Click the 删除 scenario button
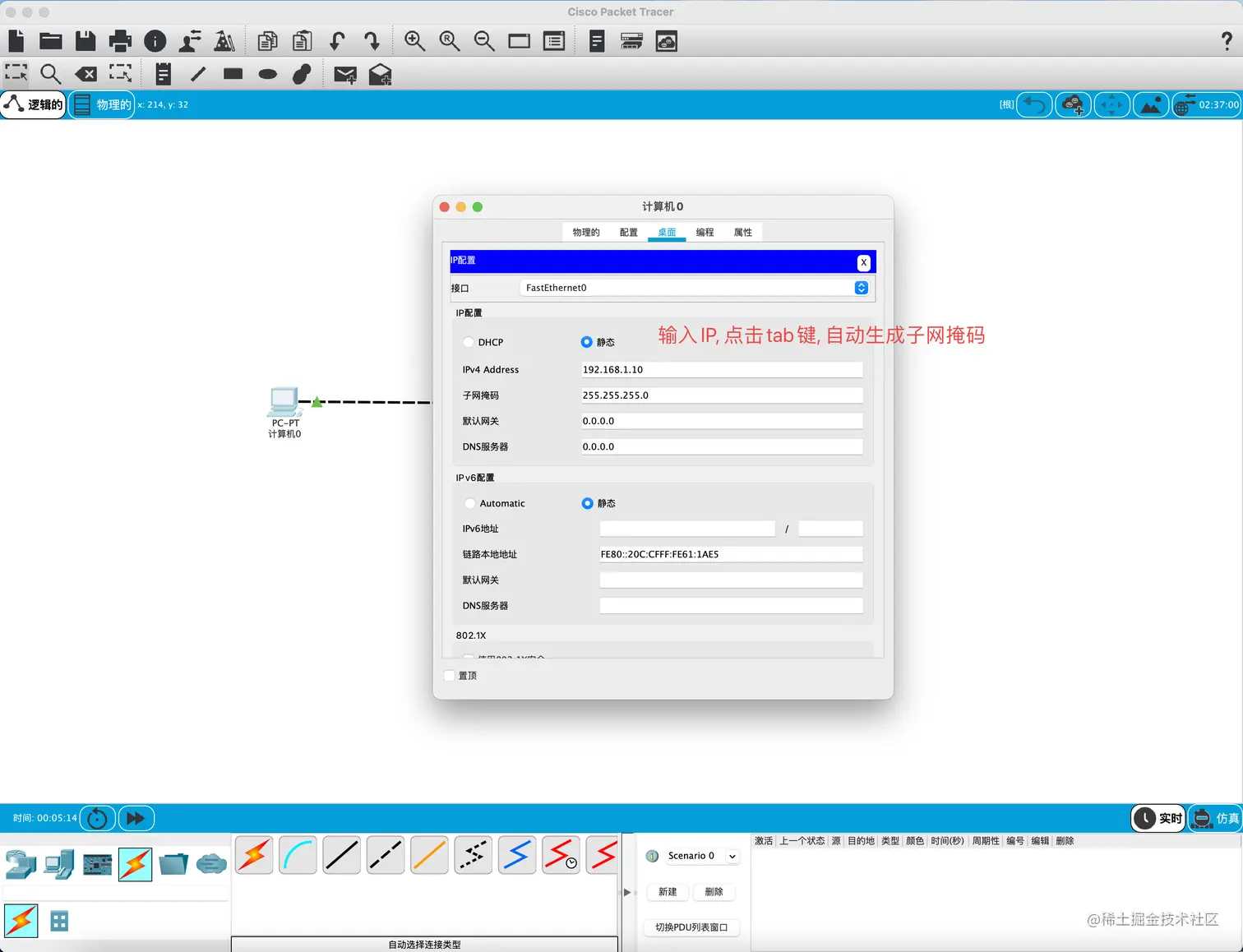This screenshot has width=1243, height=952. [714, 892]
